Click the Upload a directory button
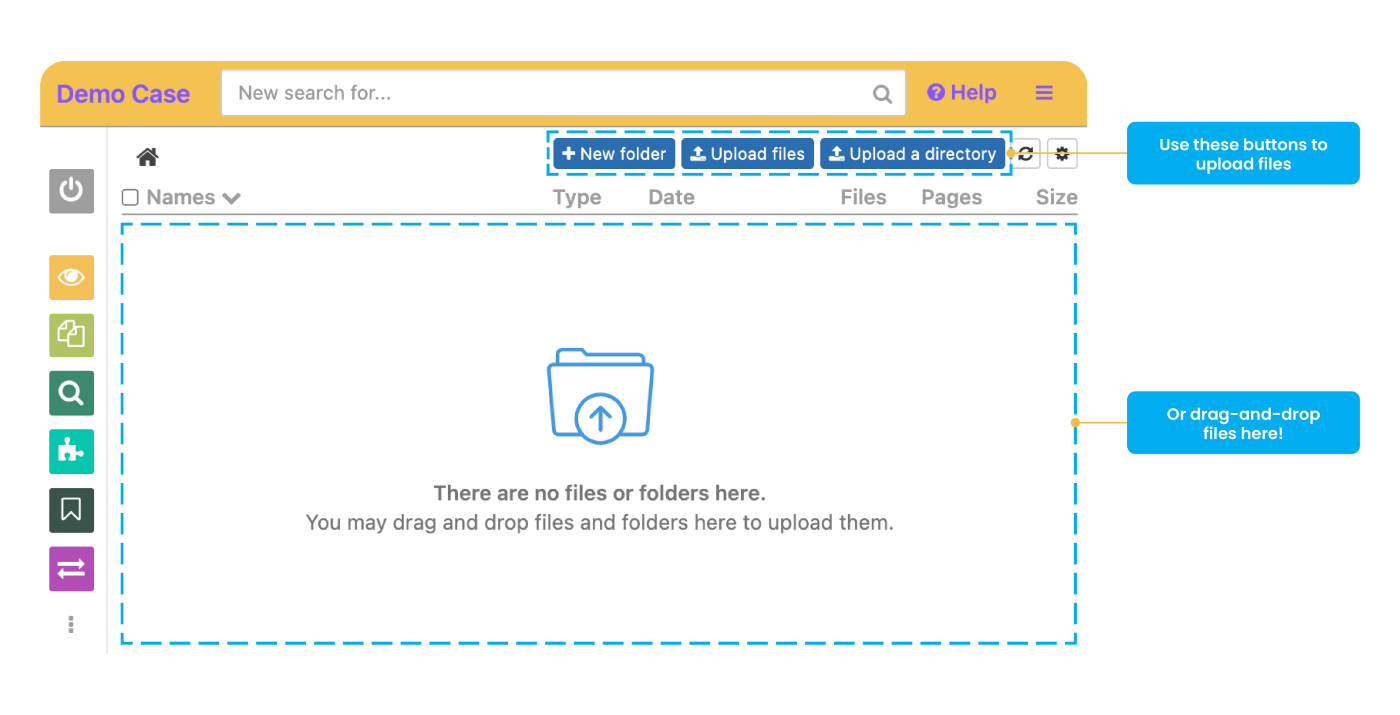This screenshot has width=1400, height=715. (x=913, y=153)
